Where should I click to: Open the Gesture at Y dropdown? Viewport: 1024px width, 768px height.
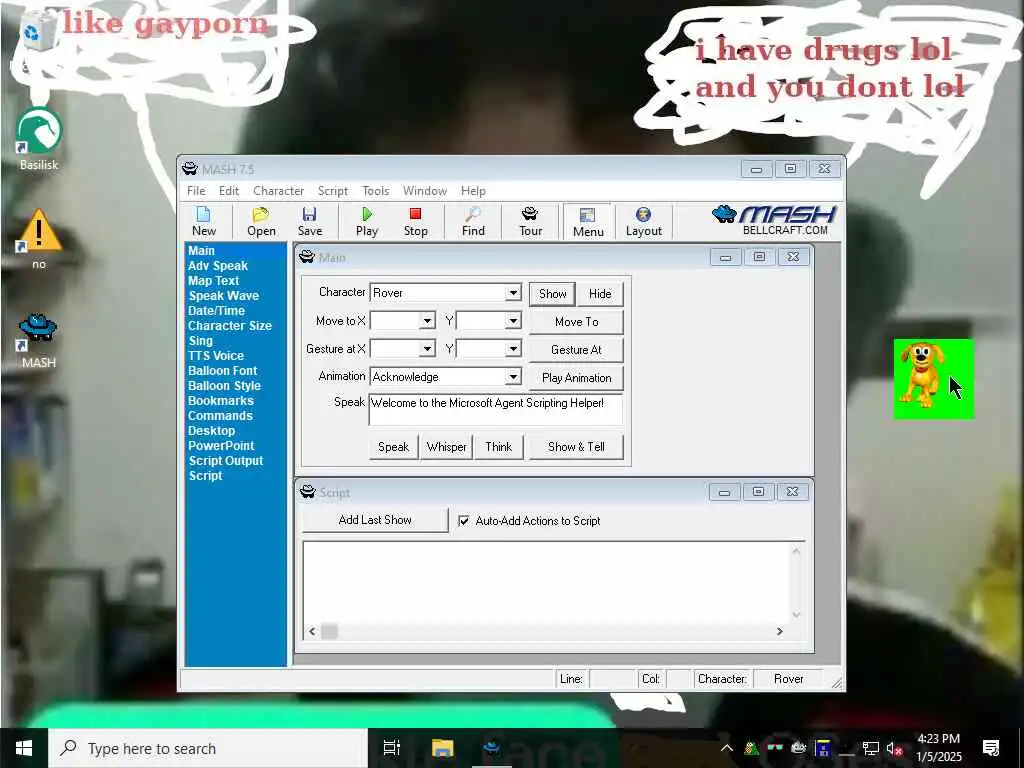tap(513, 349)
